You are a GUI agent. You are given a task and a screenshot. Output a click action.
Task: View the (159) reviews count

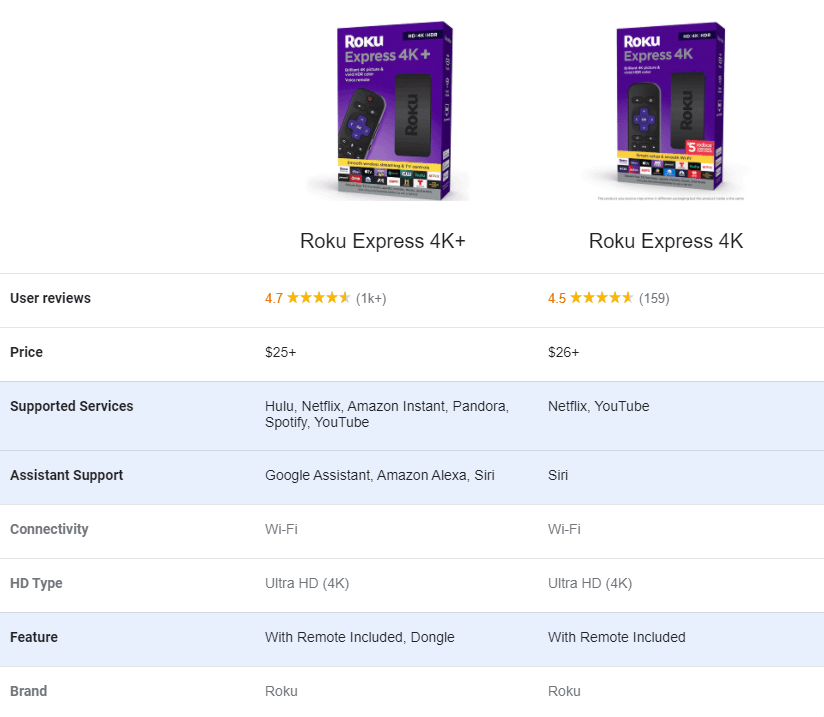coord(654,298)
